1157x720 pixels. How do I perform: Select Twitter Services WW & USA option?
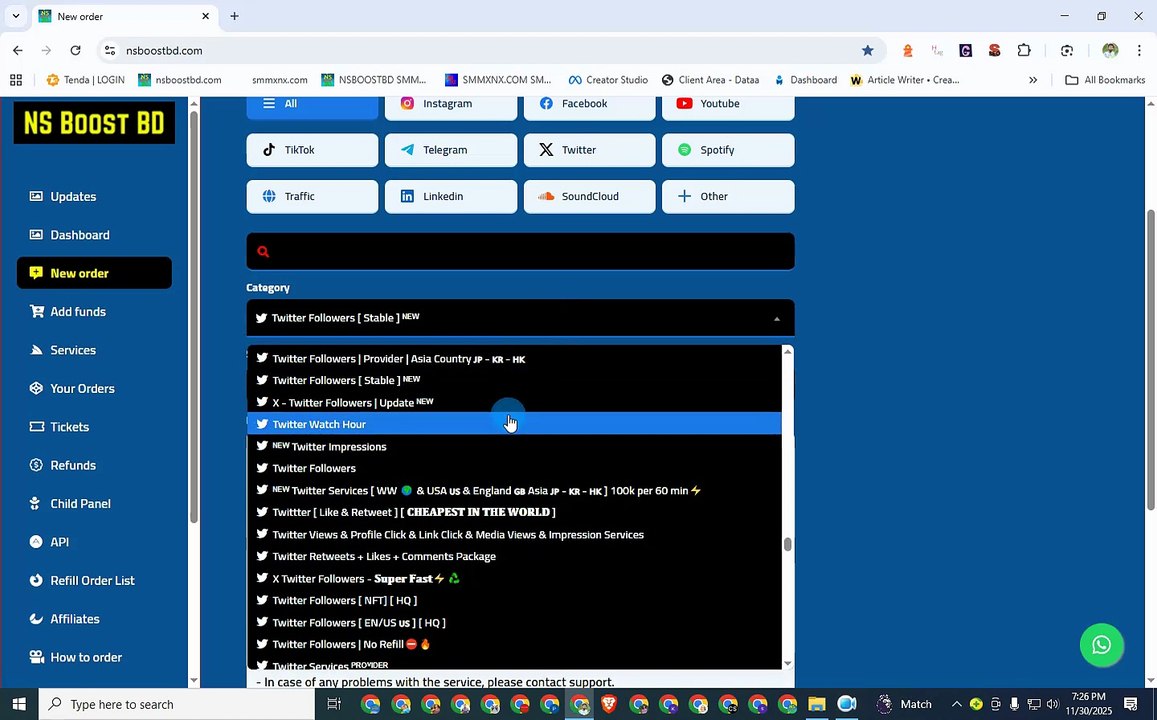(x=514, y=490)
